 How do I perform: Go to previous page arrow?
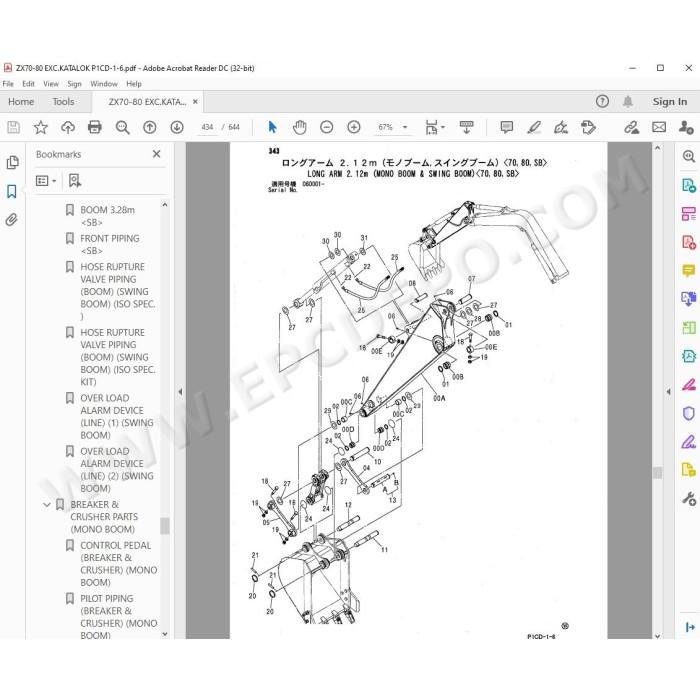[150, 127]
